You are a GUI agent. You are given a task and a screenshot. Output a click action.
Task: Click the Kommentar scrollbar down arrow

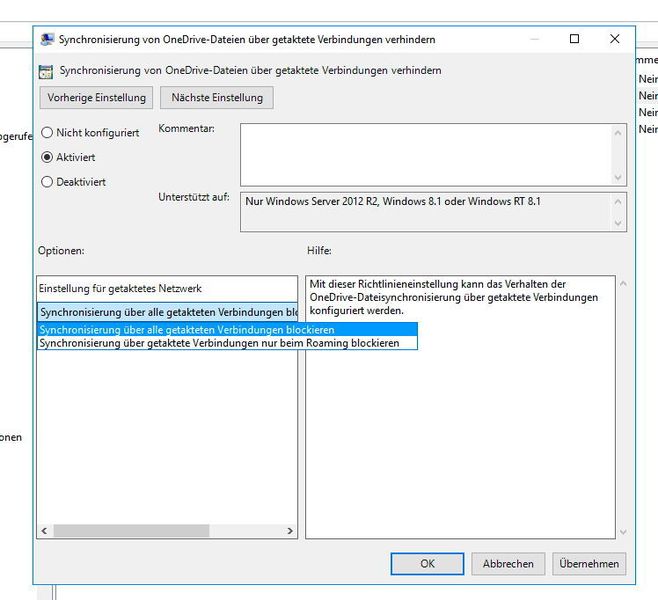click(618, 177)
